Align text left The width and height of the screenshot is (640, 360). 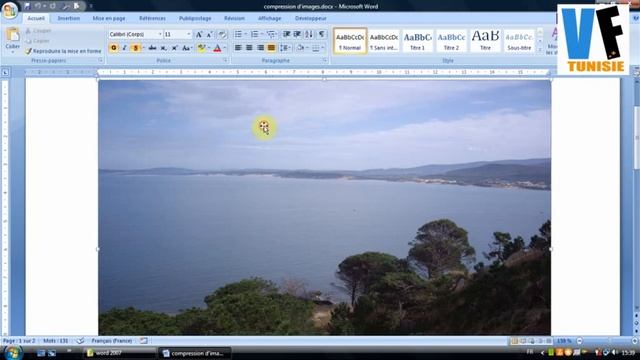click(238, 48)
